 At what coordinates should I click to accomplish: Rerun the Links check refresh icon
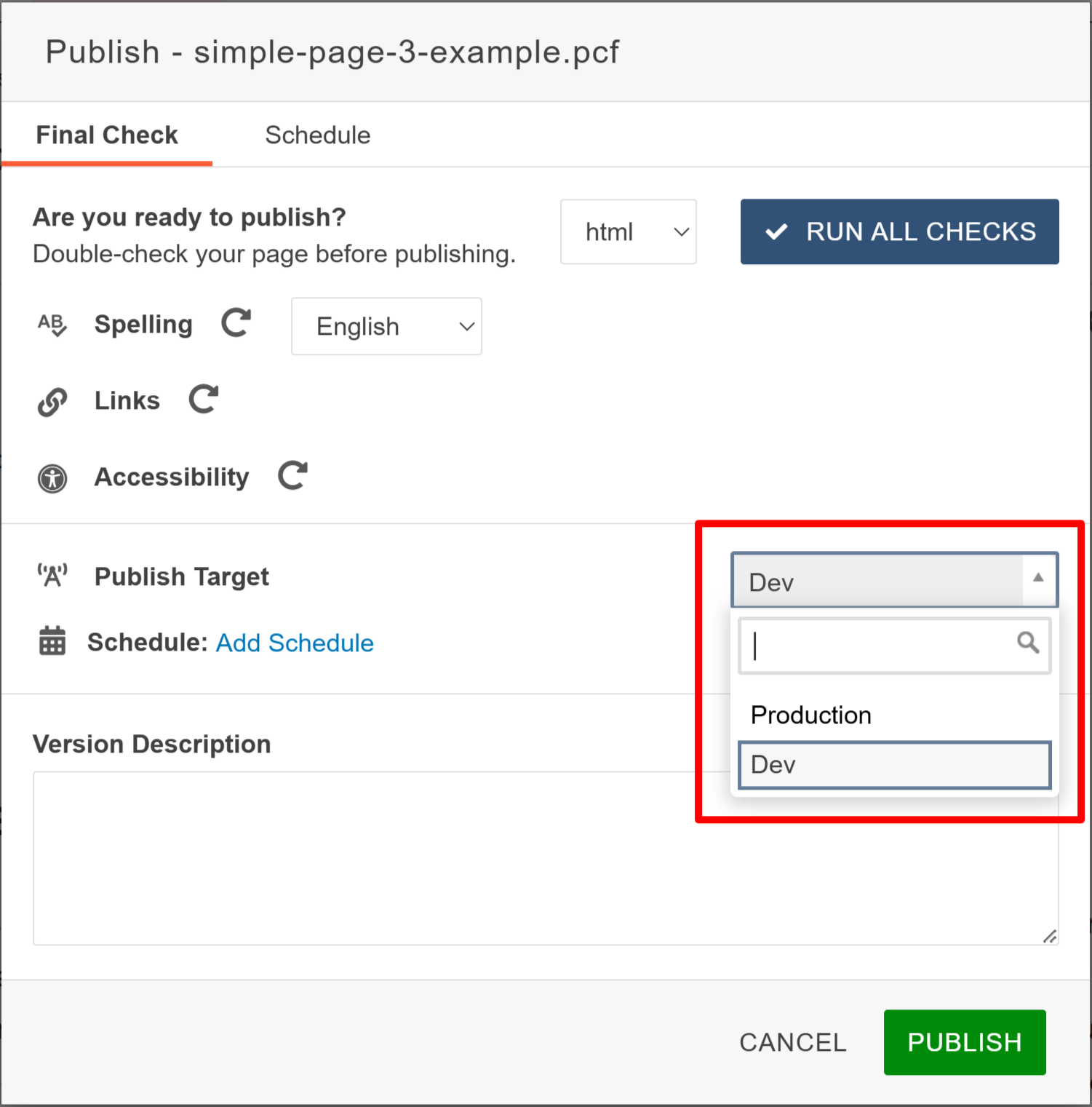(203, 400)
